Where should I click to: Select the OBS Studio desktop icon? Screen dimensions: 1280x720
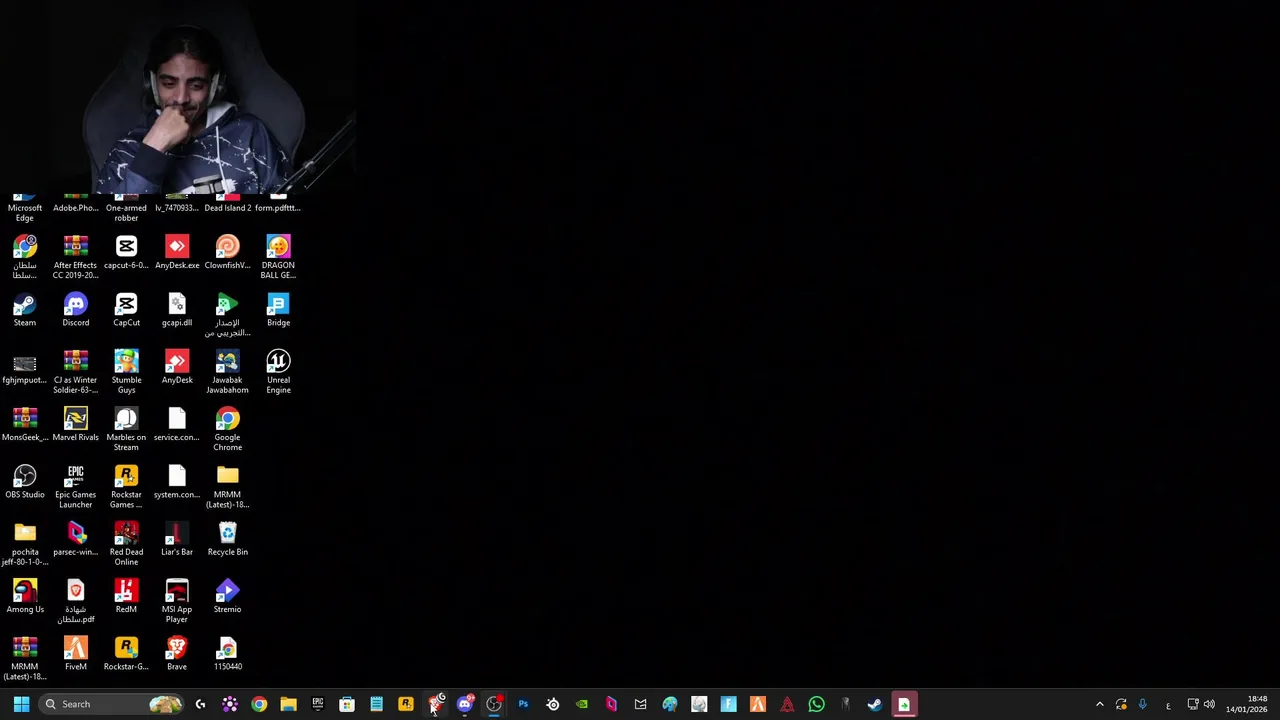coord(25,482)
